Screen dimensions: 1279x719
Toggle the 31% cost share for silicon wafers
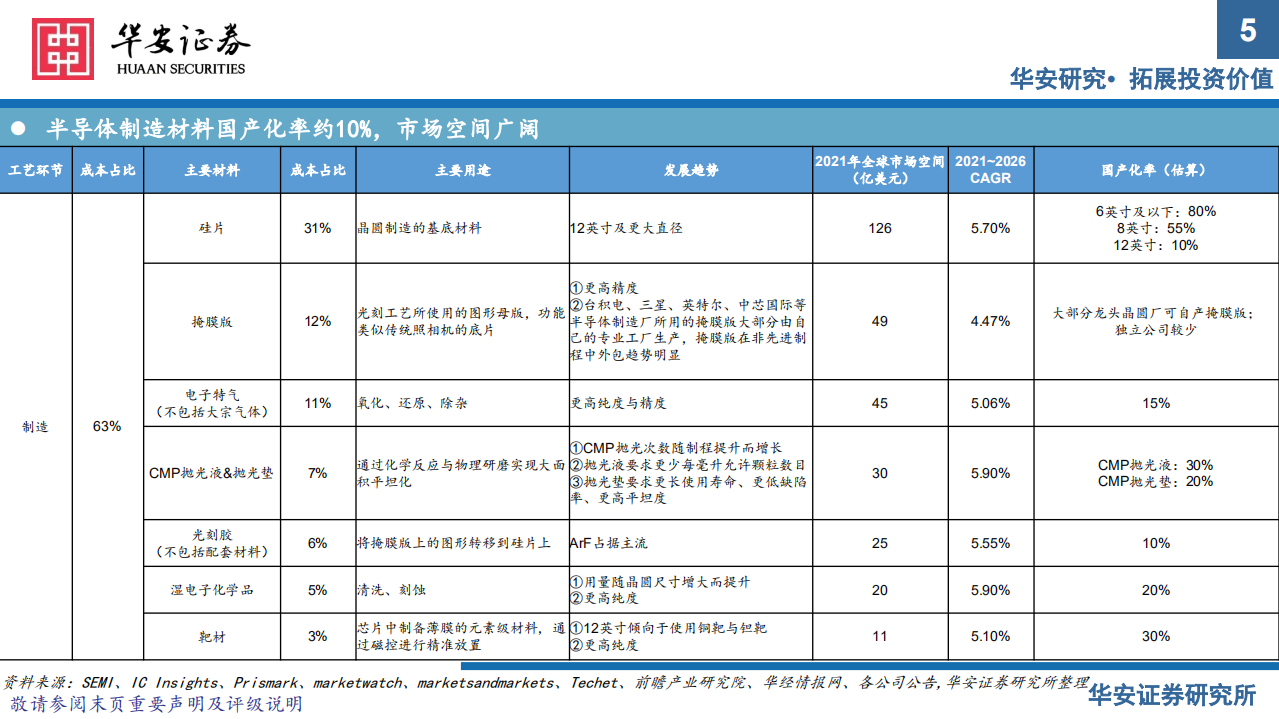(x=318, y=227)
